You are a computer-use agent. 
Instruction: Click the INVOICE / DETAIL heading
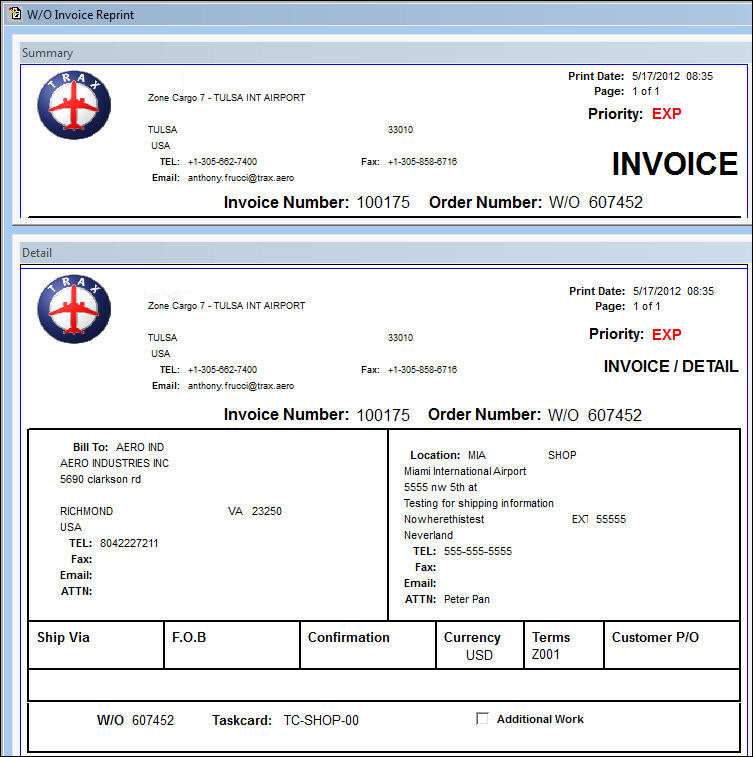coord(670,366)
